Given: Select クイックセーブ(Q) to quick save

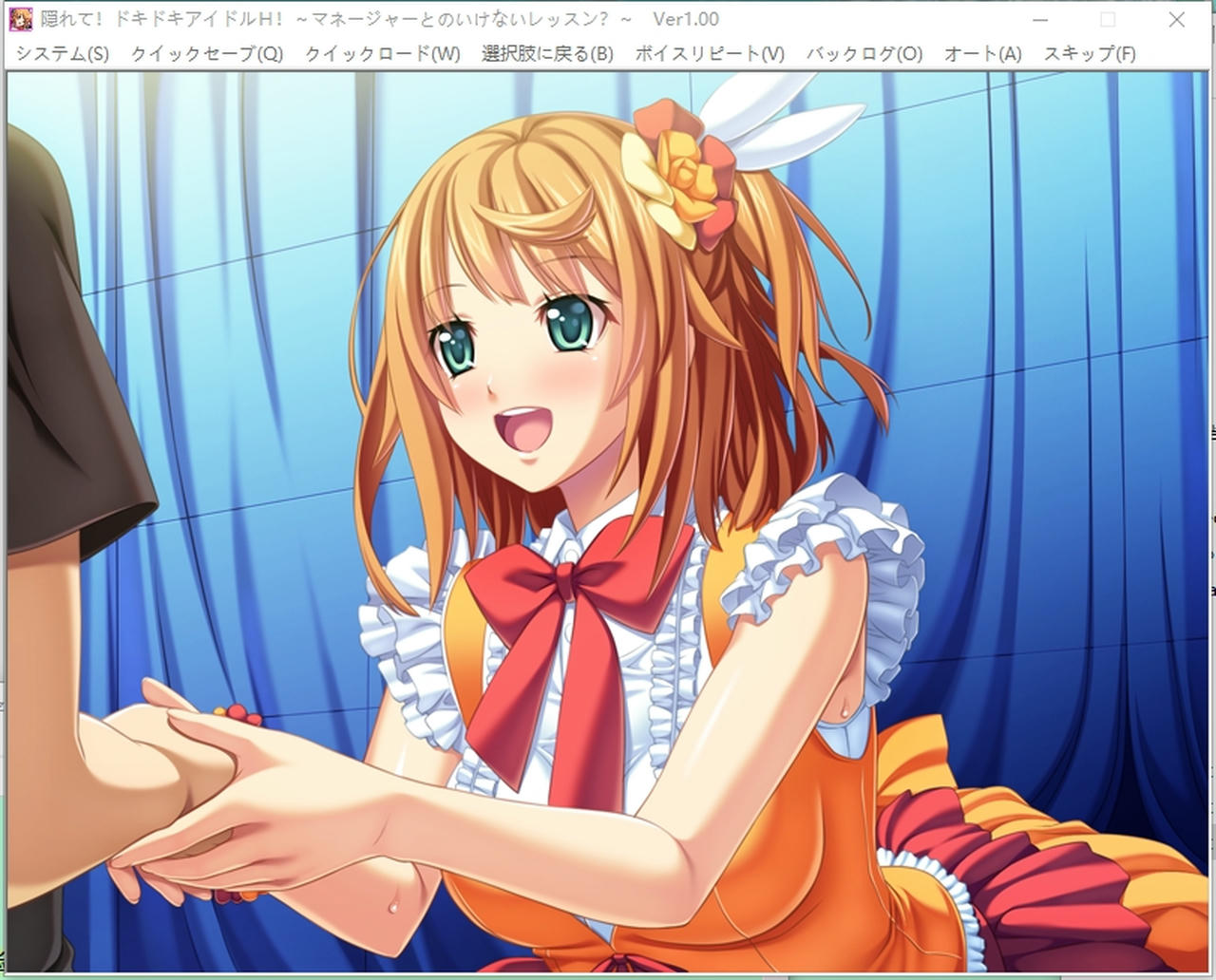Looking at the screenshot, I should [206, 53].
